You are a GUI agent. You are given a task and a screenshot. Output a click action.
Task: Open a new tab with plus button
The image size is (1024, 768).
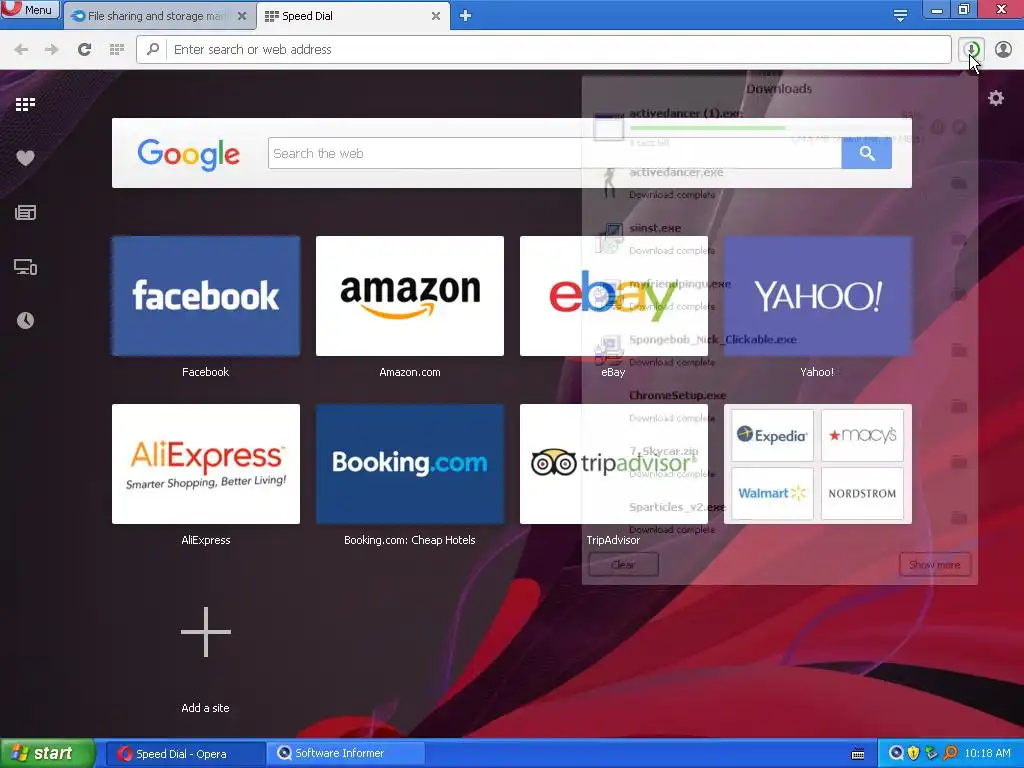tap(465, 16)
